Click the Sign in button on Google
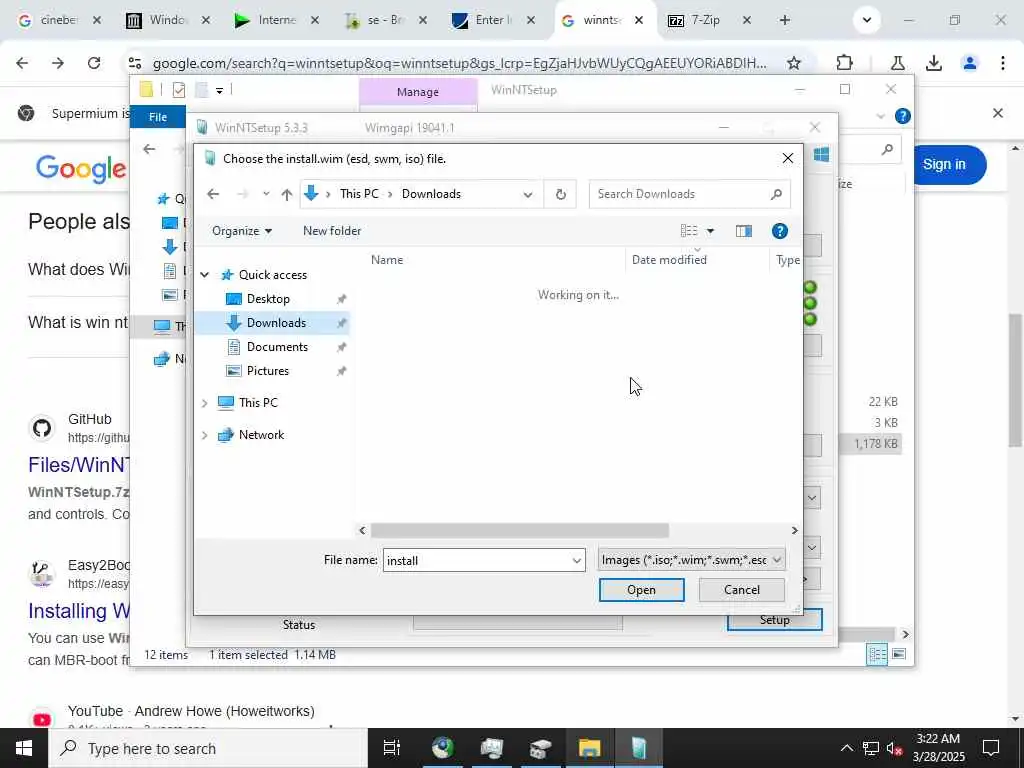Image resolution: width=1024 pixels, height=768 pixels. coord(944,165)
